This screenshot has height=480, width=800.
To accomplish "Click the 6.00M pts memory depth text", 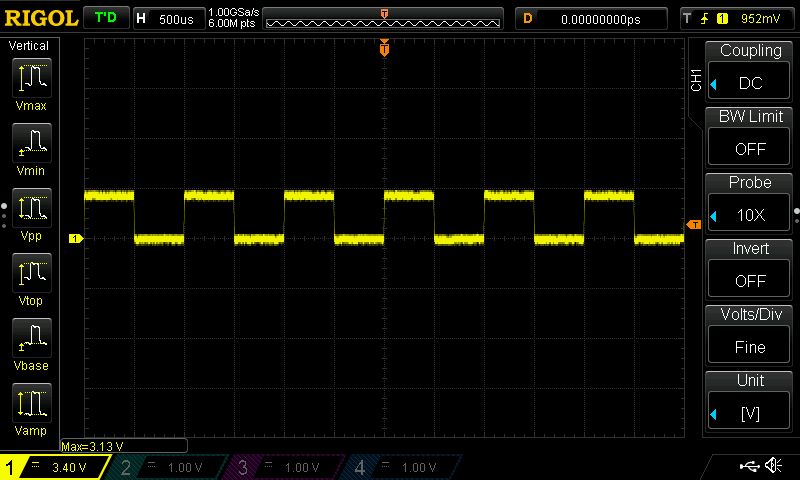I will (x=232, y=23).
